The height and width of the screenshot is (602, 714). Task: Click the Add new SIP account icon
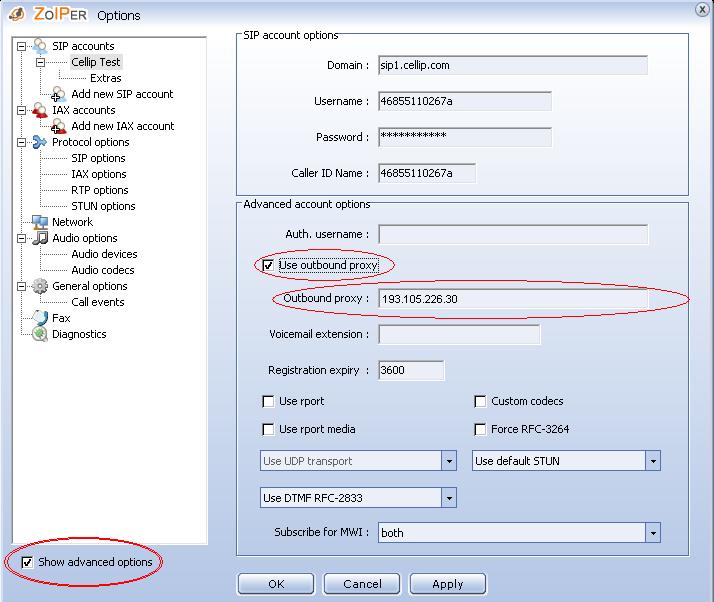pyautogui.click(x=58, y=94)
